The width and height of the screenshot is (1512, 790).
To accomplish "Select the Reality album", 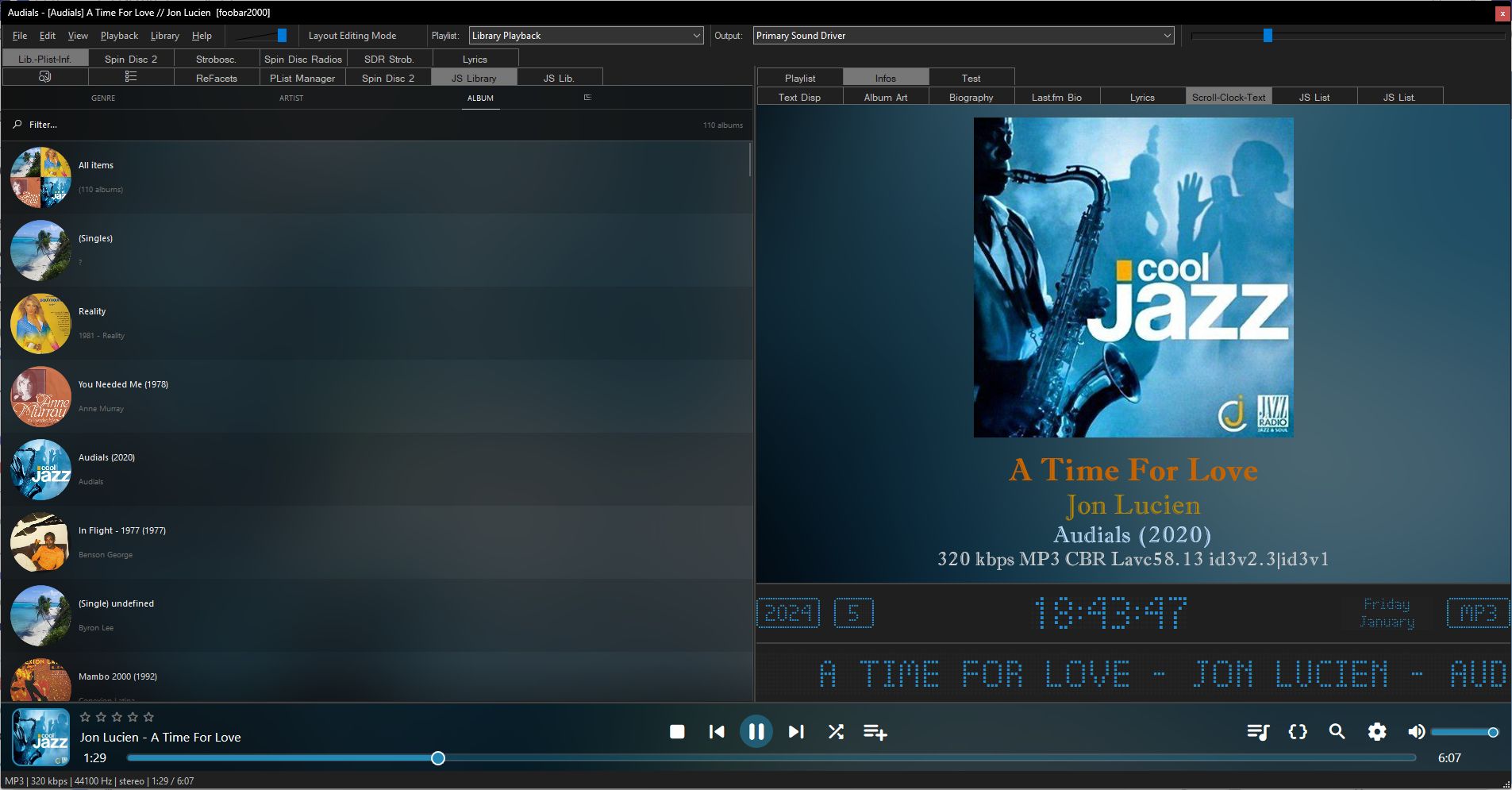I will pos(376,323).
